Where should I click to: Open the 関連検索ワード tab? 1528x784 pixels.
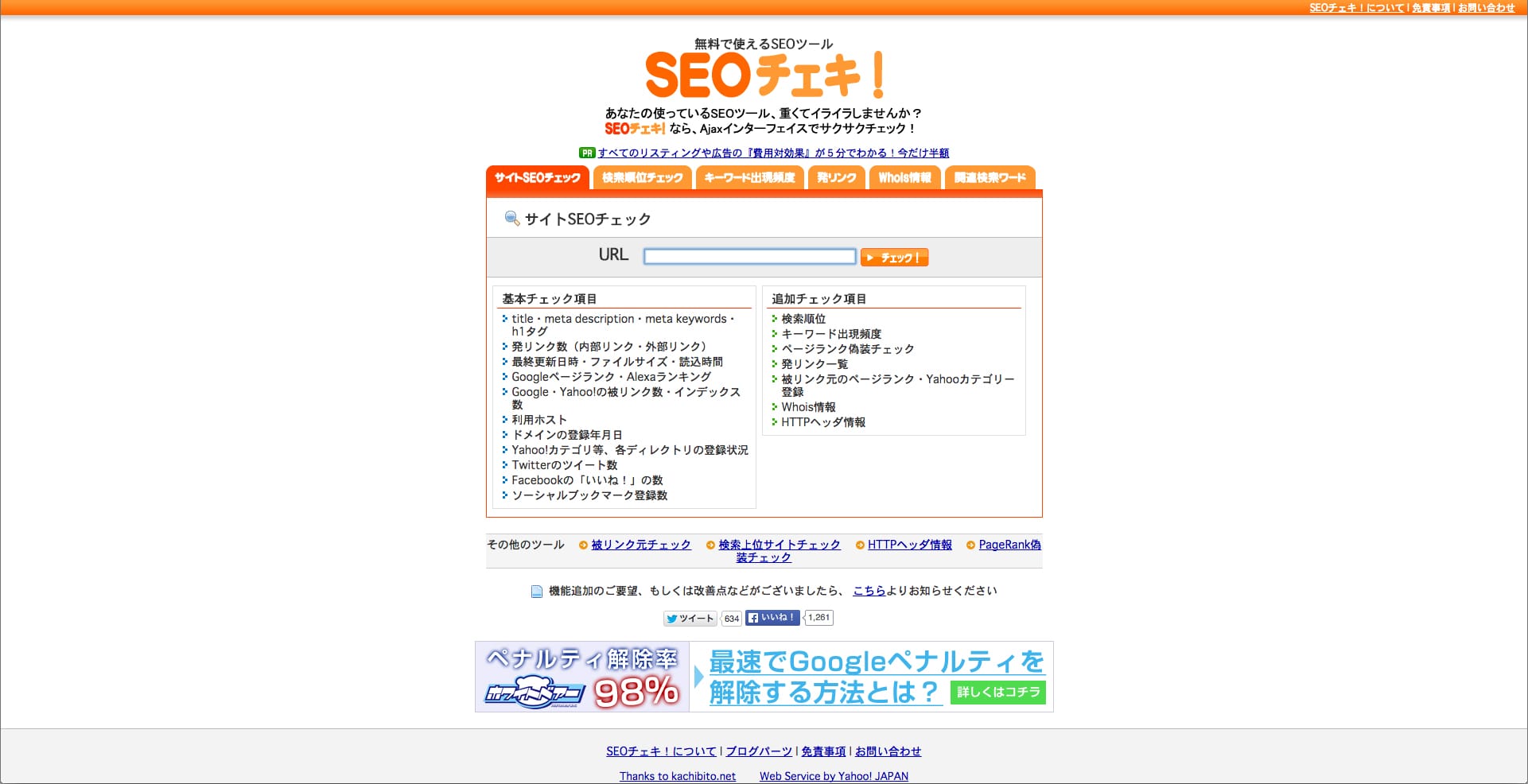[990, 177]
